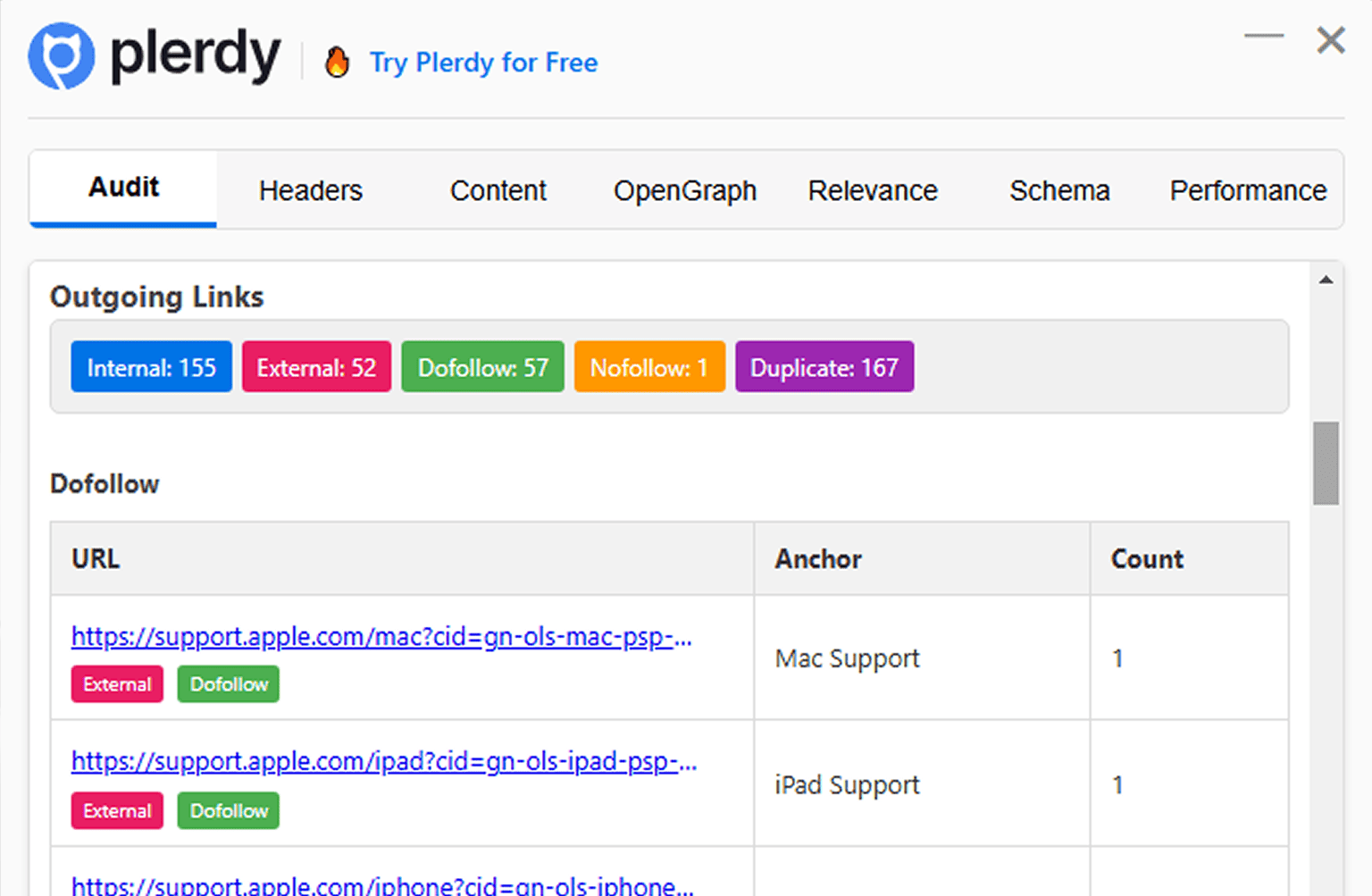Click Try Plerdy for Free
1372x896 pixels.
[484, 63]
